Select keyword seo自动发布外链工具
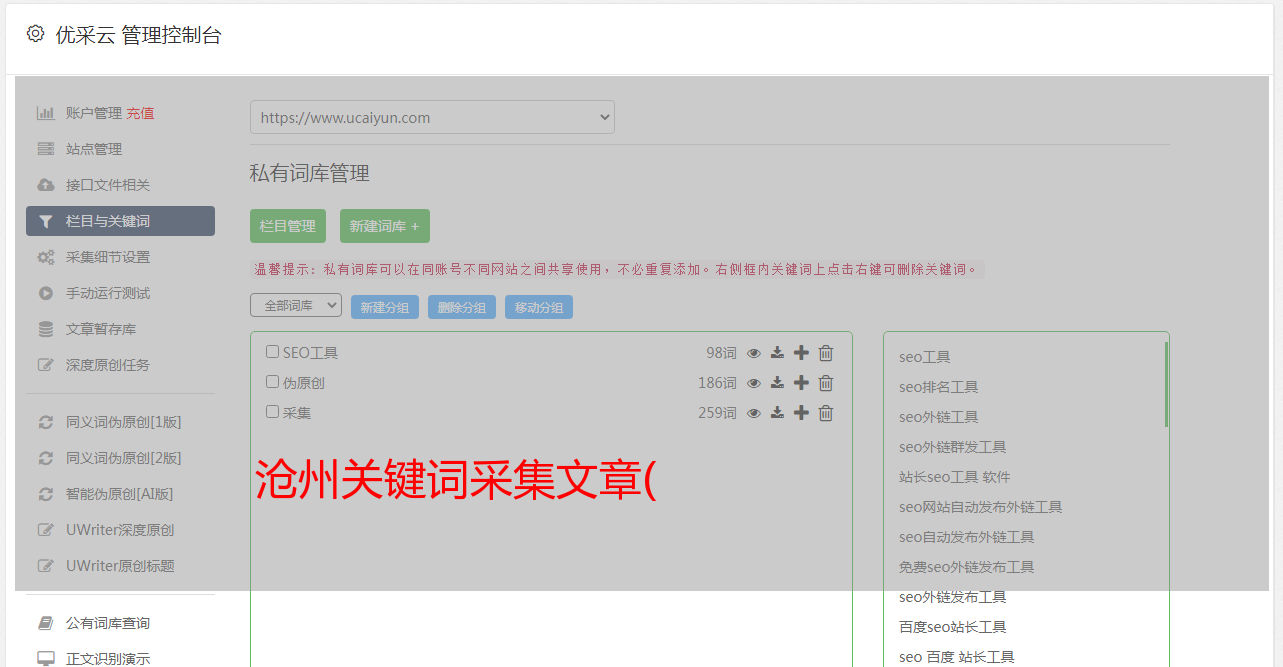 click(966, 537)
